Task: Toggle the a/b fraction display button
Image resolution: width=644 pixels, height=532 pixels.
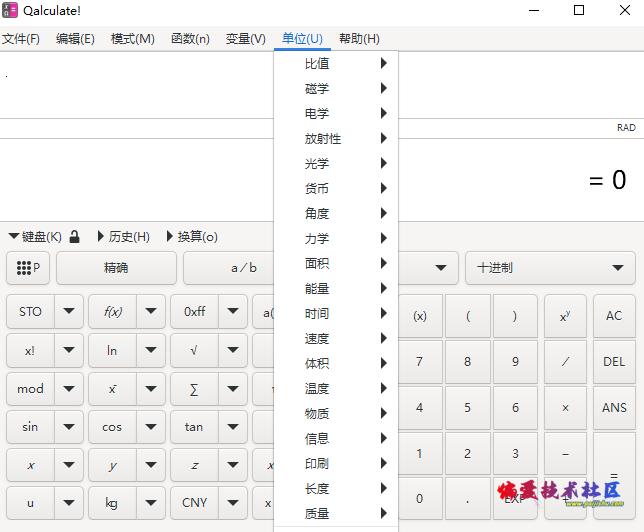Action: [x=229, y=268]
